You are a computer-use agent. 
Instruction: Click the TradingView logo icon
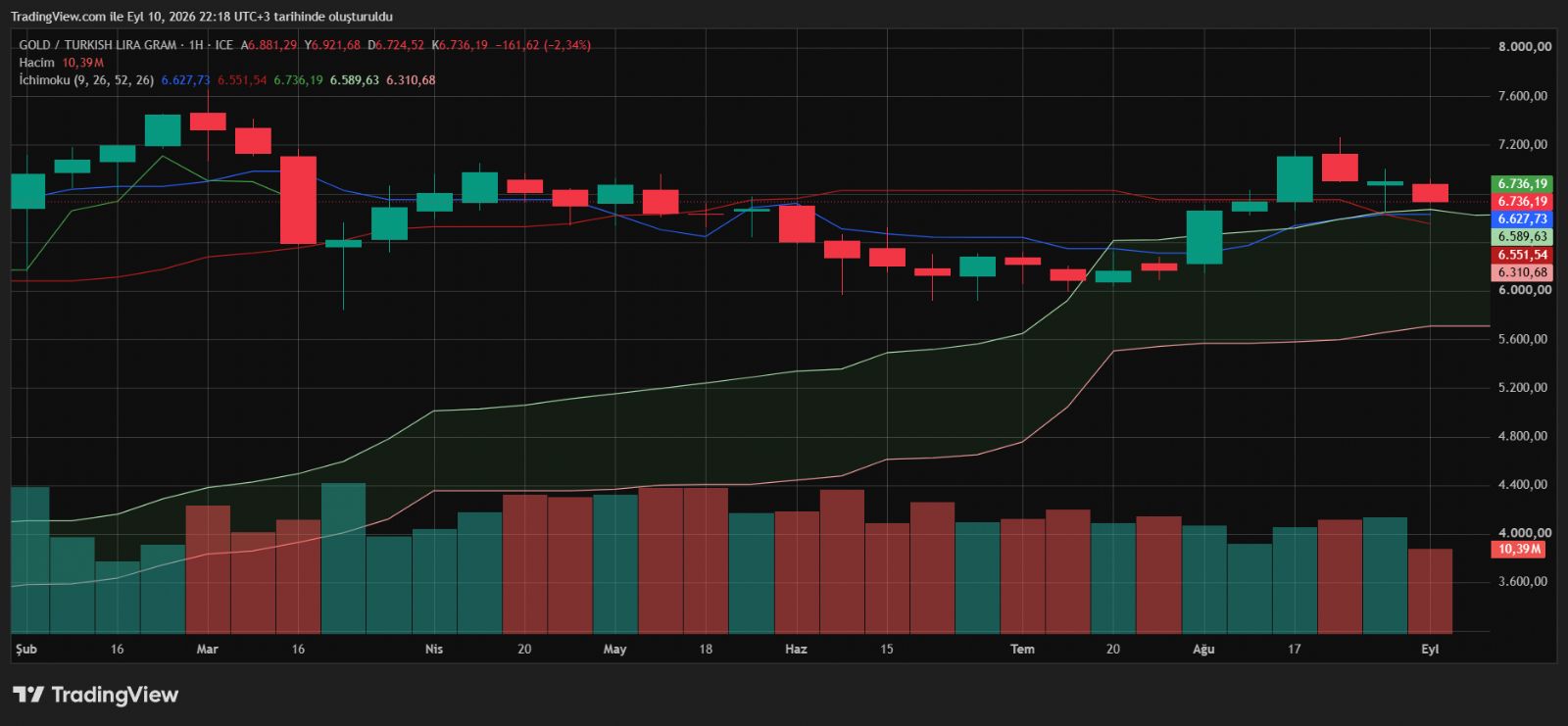pos(27,695)
